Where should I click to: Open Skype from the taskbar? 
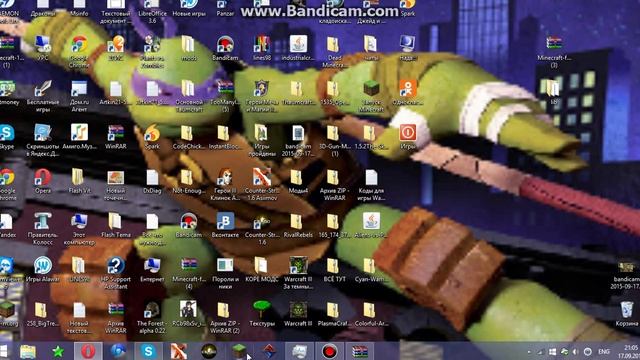pos(149,351)
